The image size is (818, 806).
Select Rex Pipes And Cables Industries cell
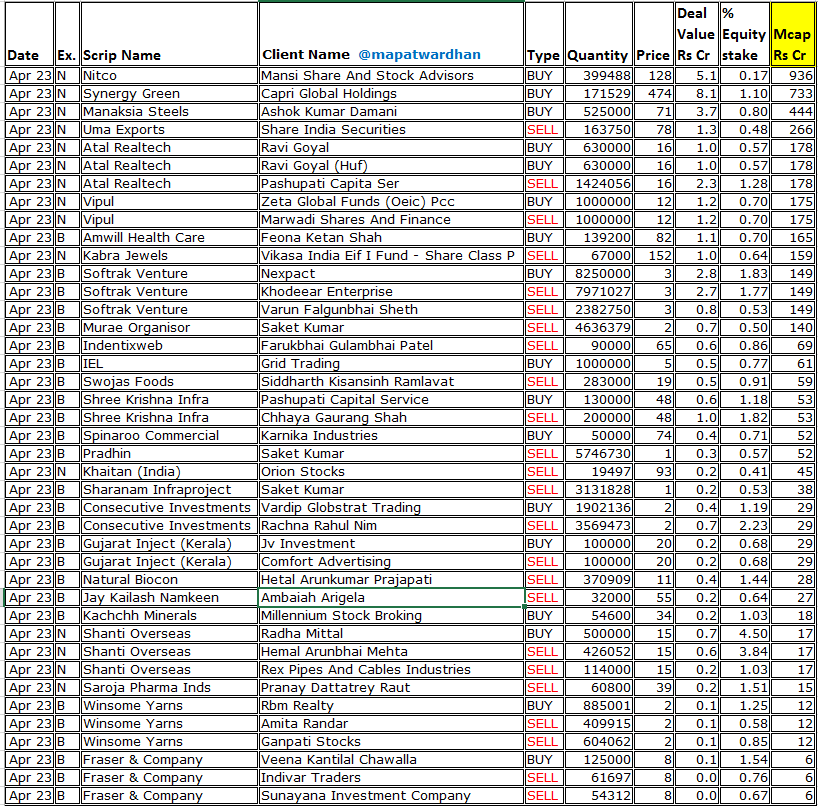click(391, 670)
